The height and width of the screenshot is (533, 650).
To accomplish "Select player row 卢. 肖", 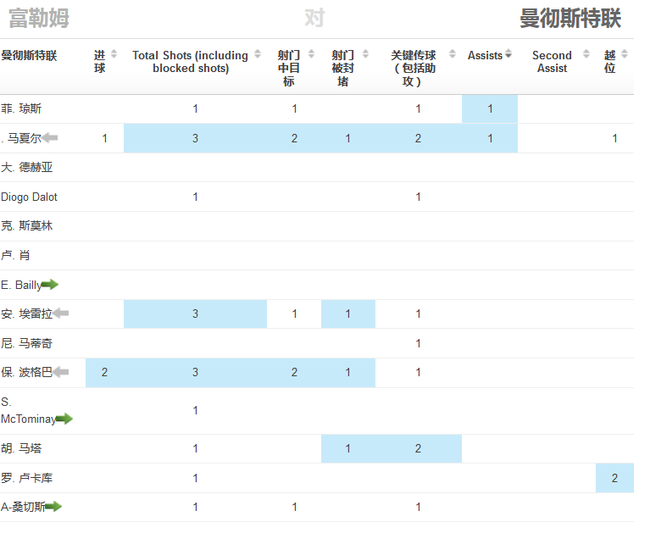I will coord(317,256).
